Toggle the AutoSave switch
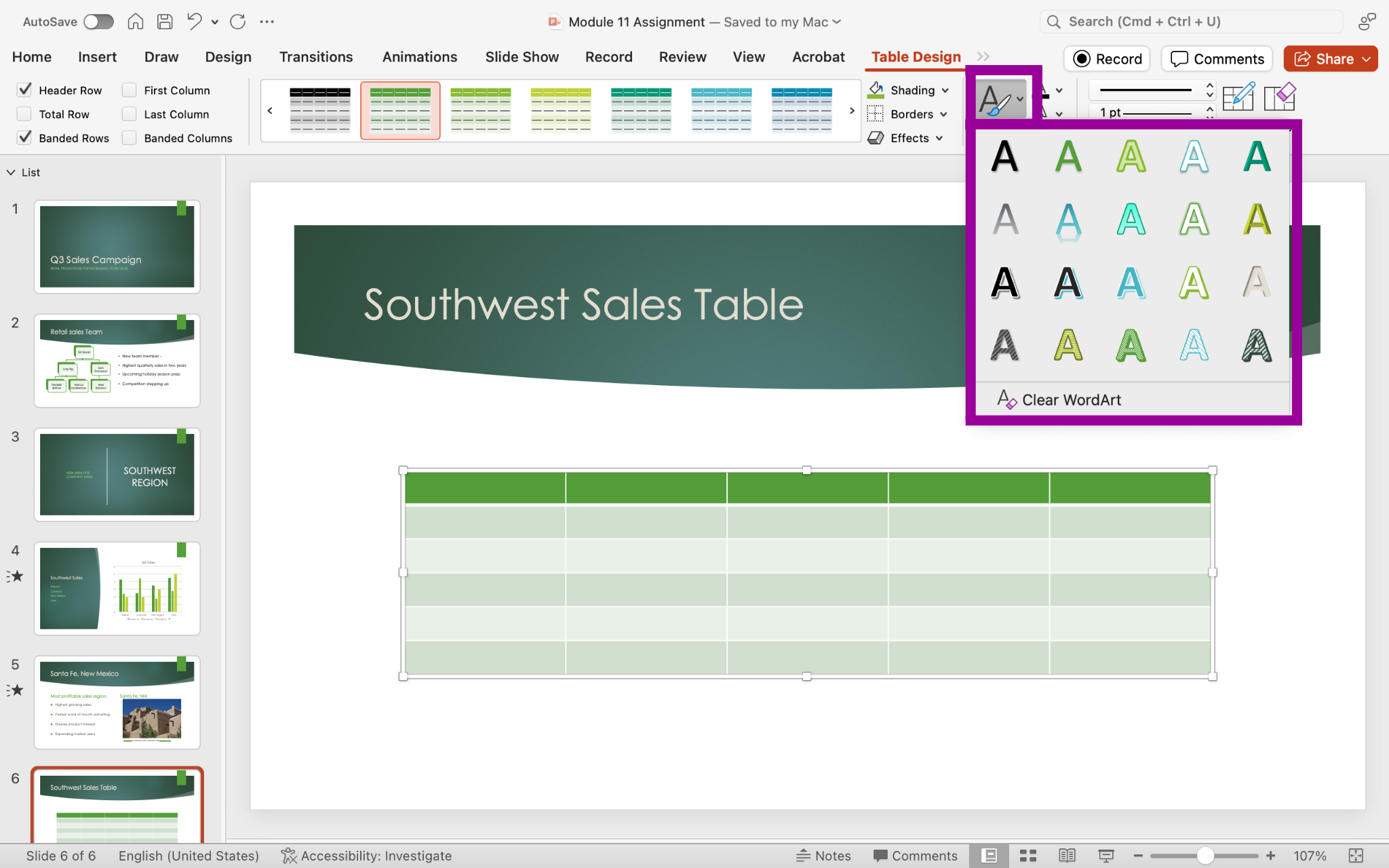Screen dimensions: 1389x868 98,22
